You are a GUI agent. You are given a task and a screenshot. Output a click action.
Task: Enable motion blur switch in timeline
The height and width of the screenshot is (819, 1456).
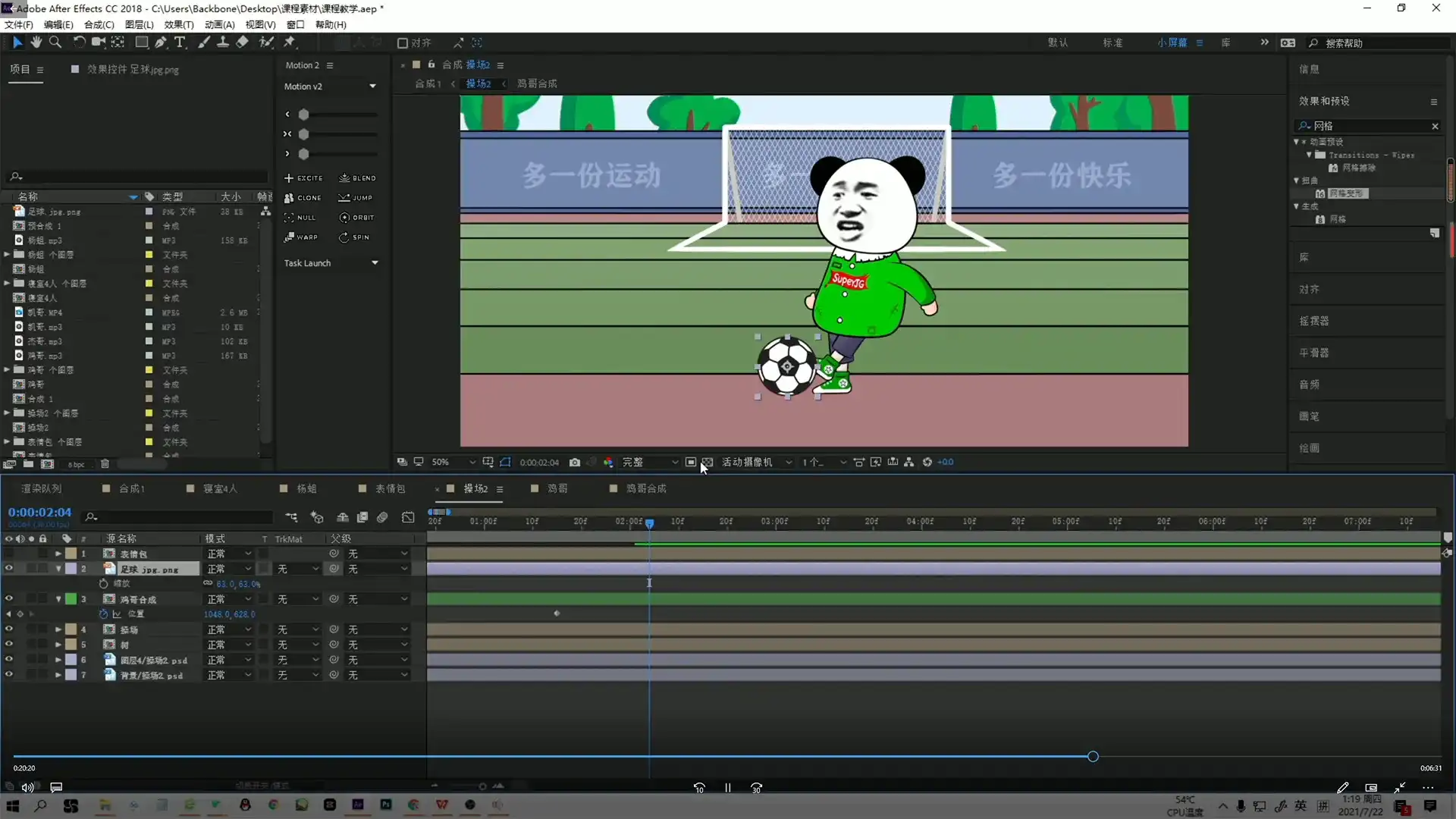382,517
